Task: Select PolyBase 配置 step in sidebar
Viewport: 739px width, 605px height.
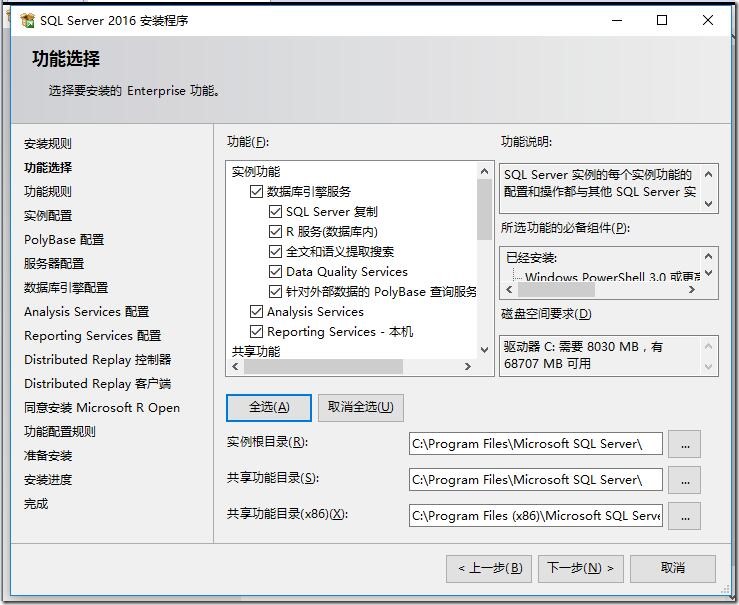Action: (x=64, y=240)
